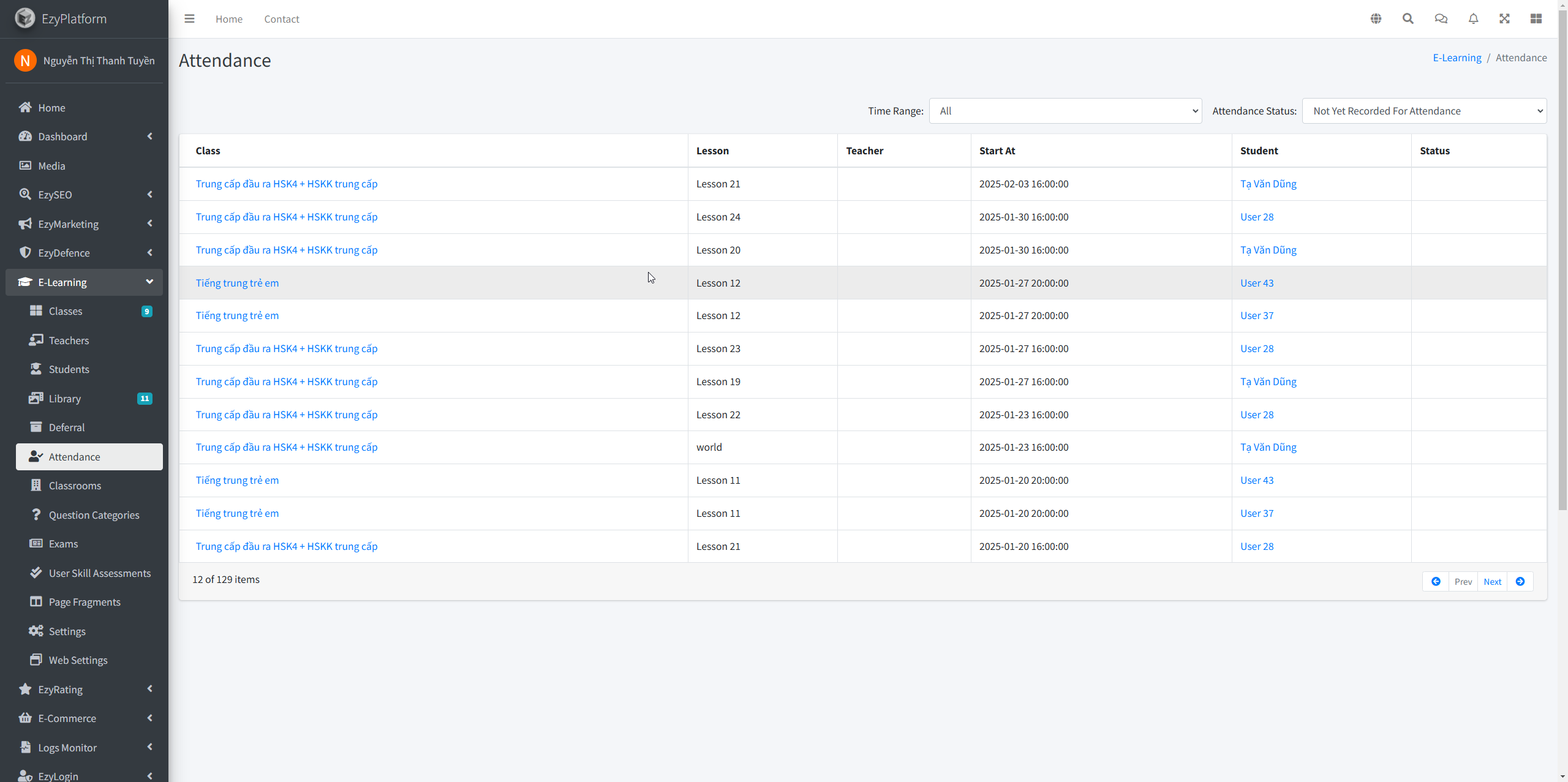Open the language globe icon
This screenshot has width=1568, height=782.
pos(1376,19)
